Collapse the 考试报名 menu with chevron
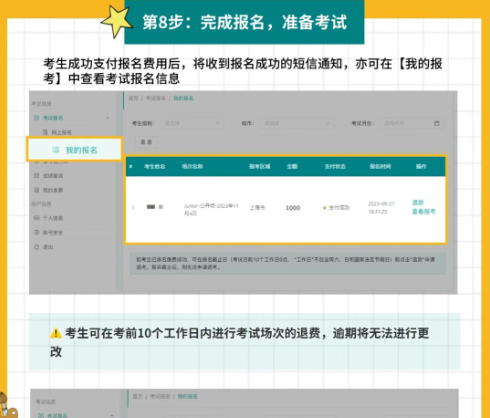Screen dimensions: 490x418 tap(107, 118)
